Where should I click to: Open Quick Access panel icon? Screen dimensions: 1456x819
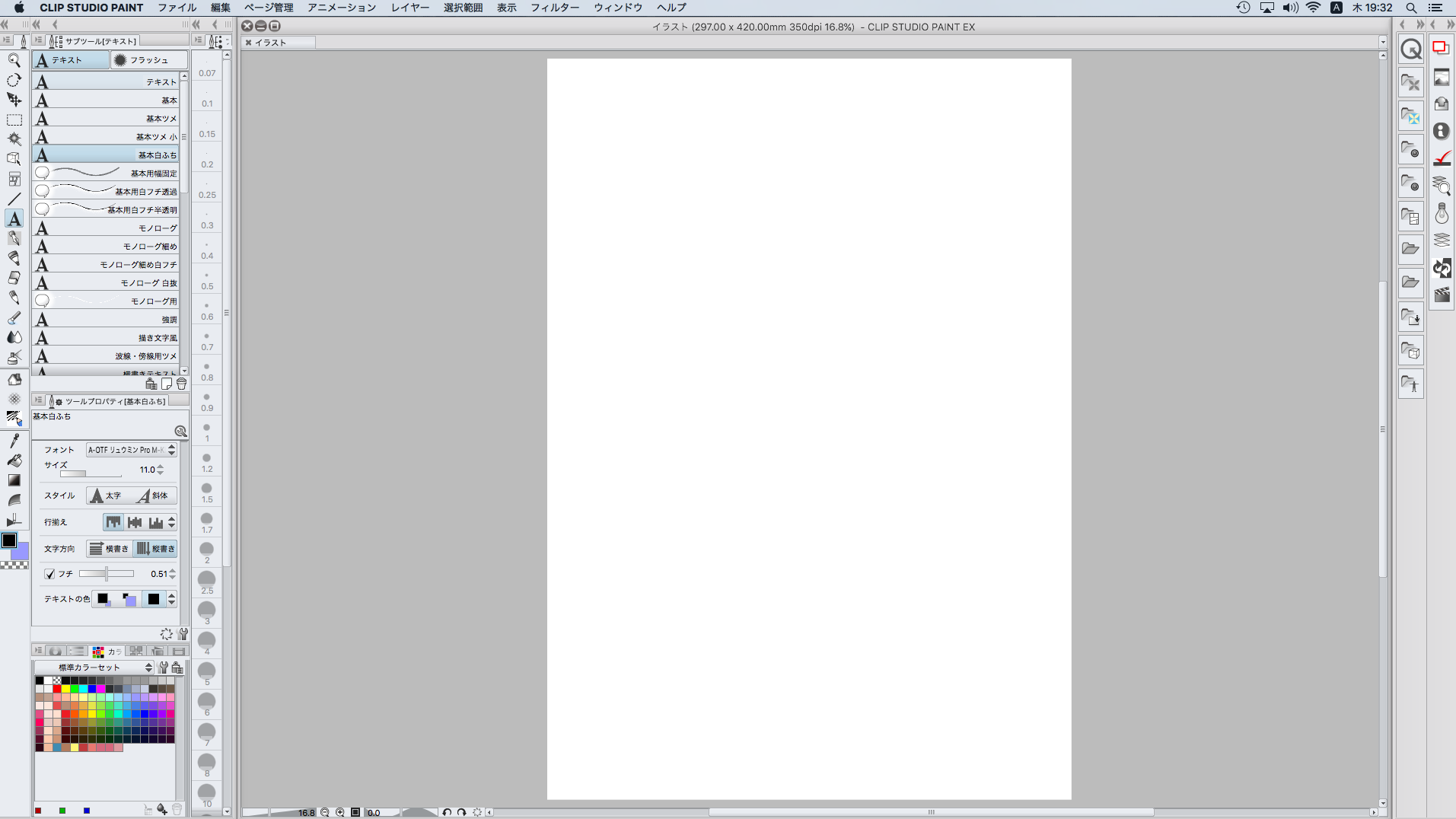[x=1411, y=49]
